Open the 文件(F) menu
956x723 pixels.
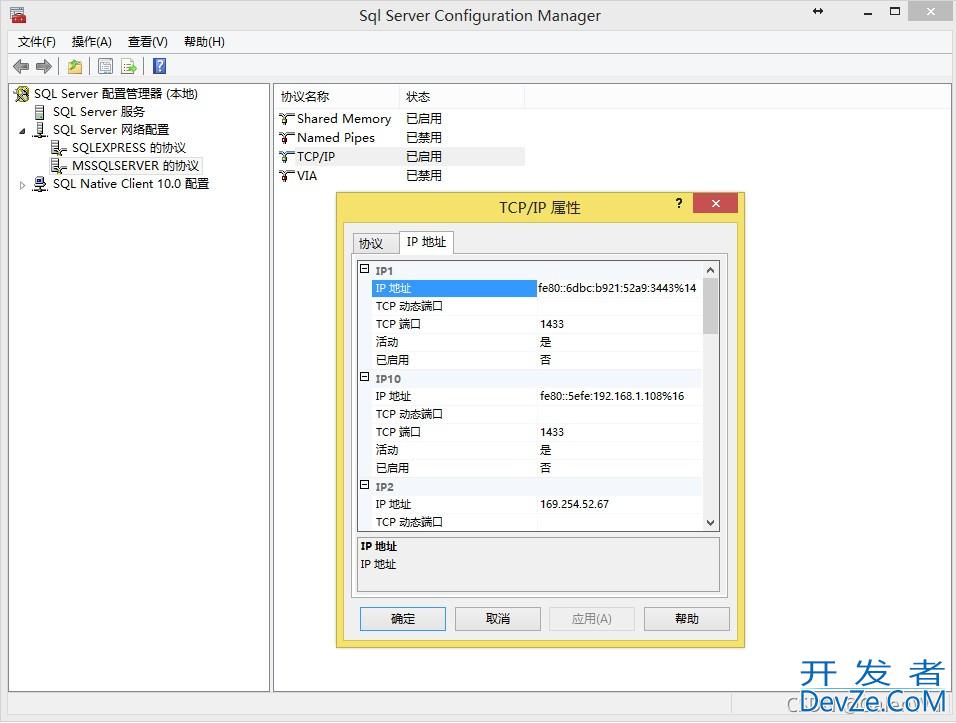click(37, 41)
